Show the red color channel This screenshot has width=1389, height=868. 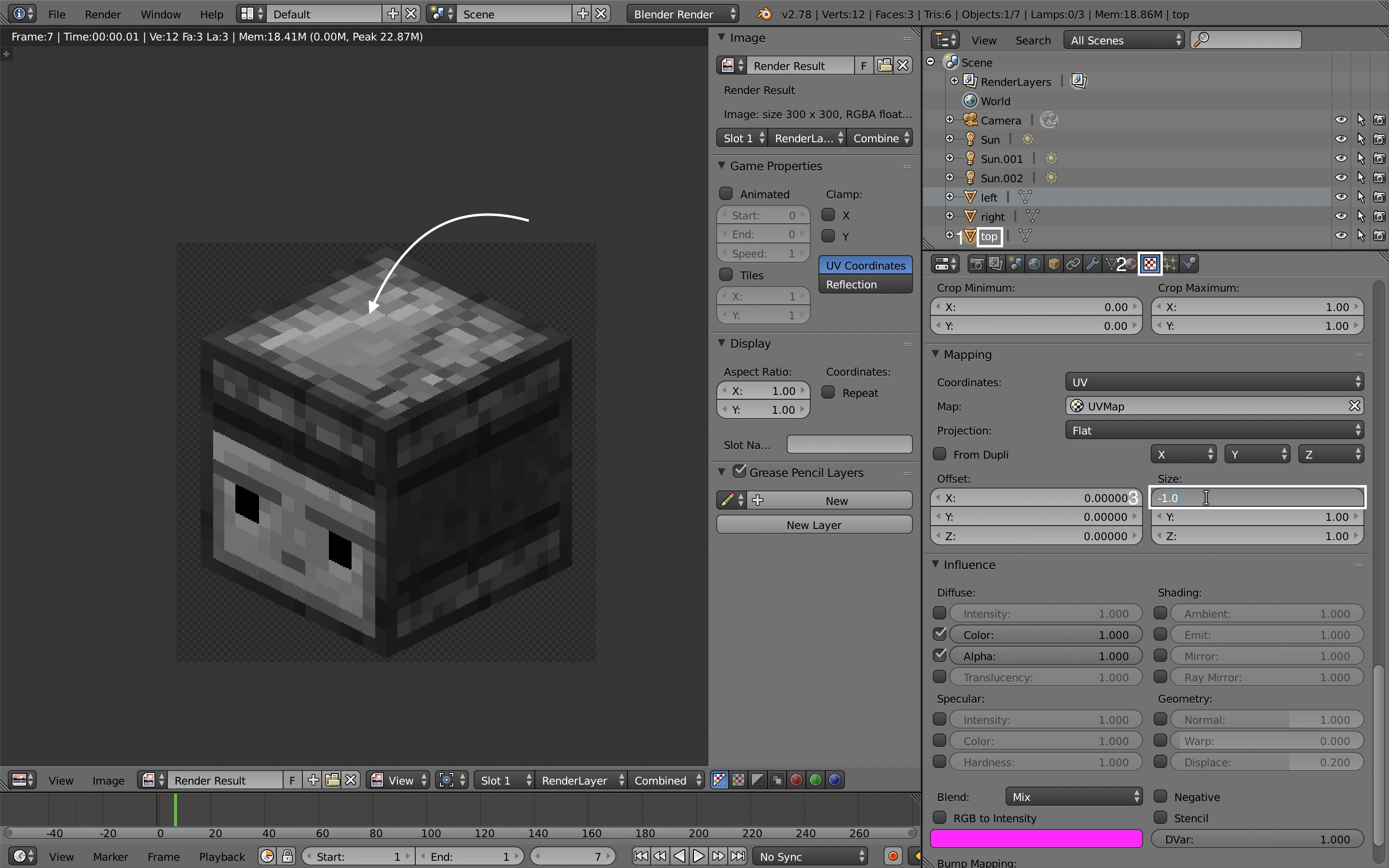coord(796,780)
